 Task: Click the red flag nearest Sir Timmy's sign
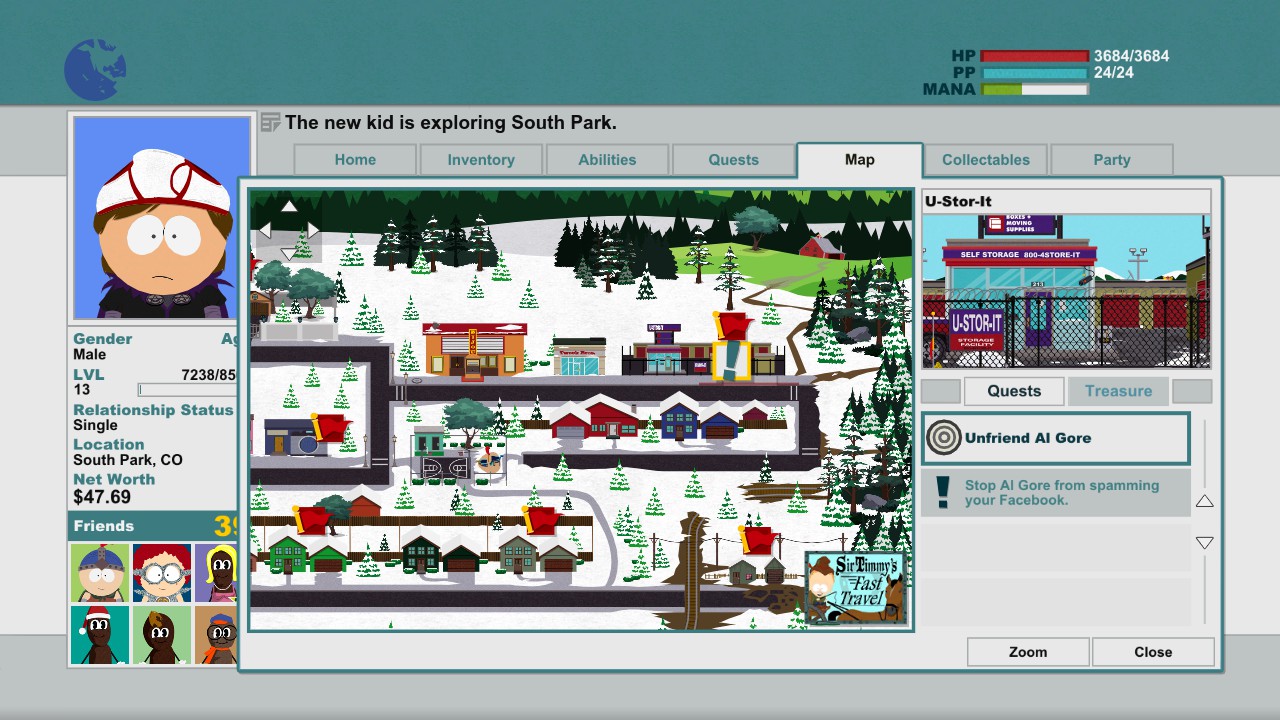click(759, 540)
